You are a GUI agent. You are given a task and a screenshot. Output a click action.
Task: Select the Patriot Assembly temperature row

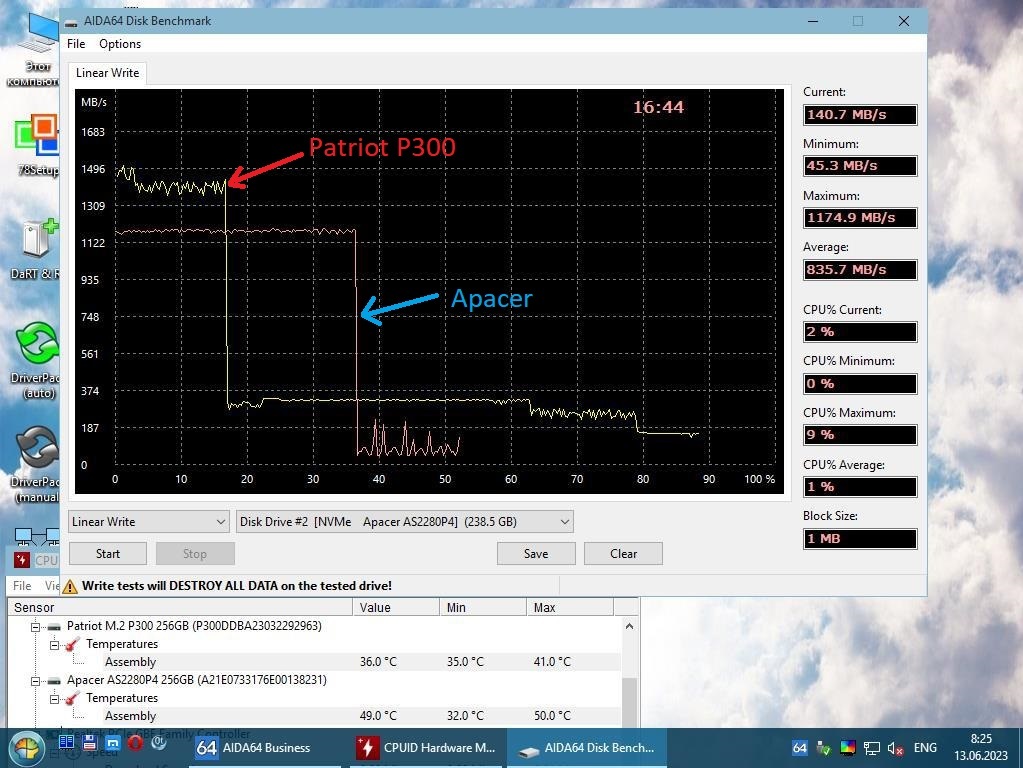[x=314, y=662]
